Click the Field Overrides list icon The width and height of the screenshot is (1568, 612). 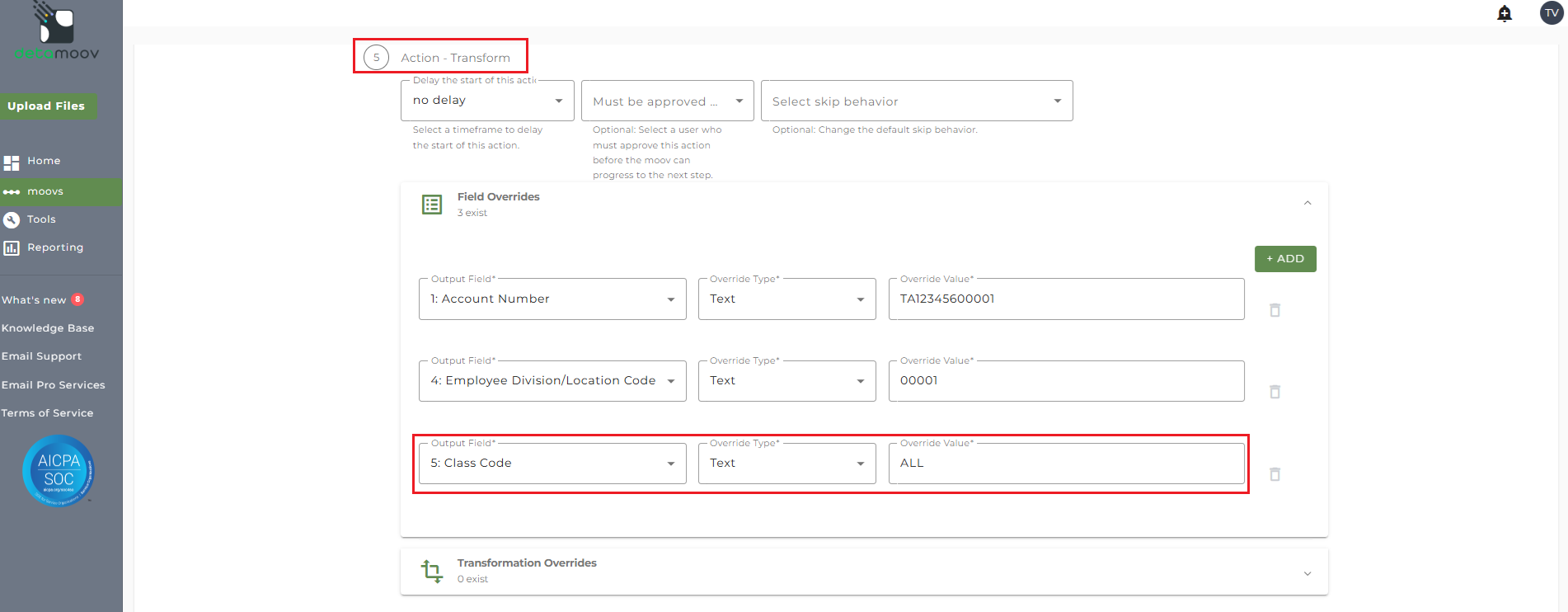(432, 205)
